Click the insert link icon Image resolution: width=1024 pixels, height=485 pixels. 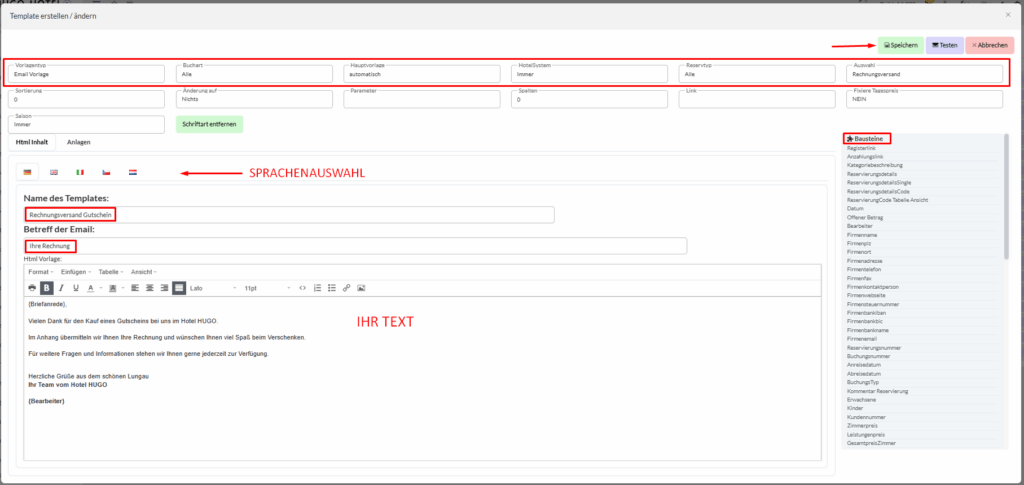pyautogui.click(x=346, y=288)
